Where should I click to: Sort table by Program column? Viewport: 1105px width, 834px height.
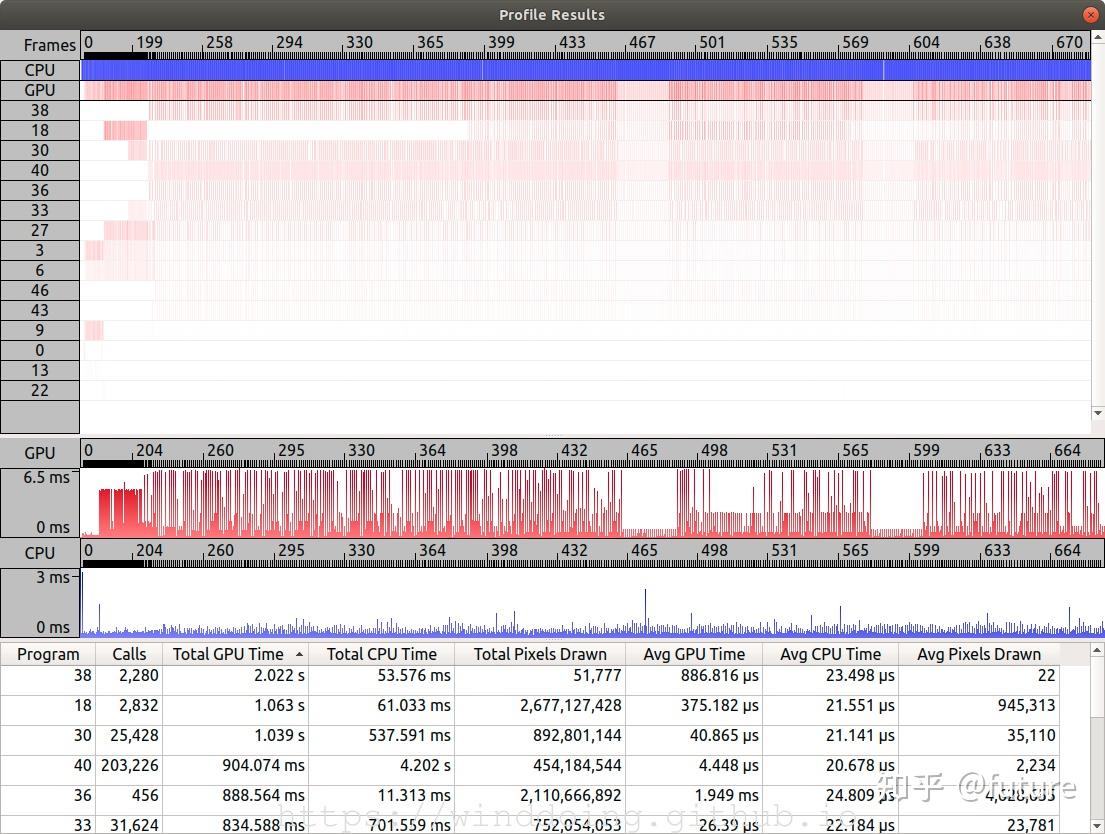point(48,654)
